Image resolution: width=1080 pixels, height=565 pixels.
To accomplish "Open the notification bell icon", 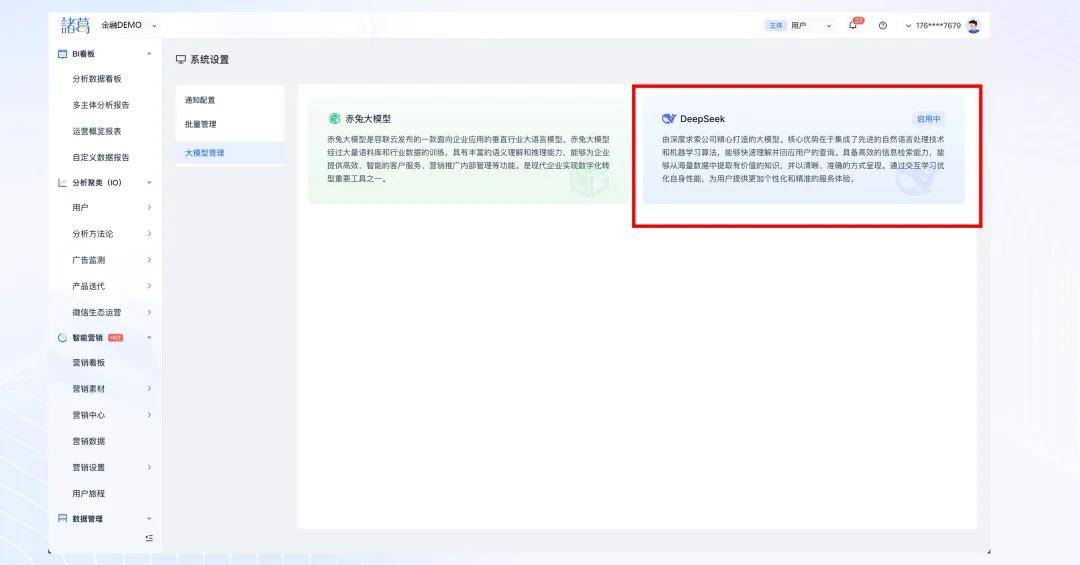I will pyautogui.click(x=853, y=25).
